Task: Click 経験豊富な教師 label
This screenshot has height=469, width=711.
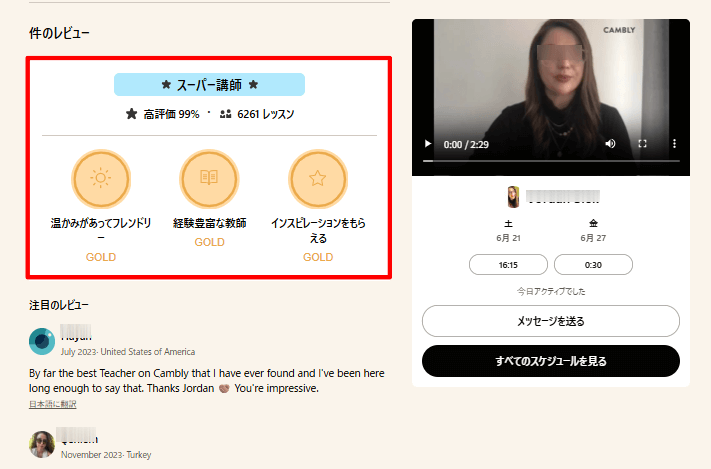Action: point(209,223)
